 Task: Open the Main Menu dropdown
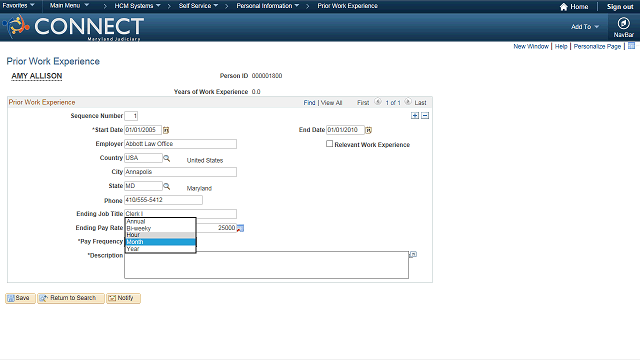tap(69, 6)
